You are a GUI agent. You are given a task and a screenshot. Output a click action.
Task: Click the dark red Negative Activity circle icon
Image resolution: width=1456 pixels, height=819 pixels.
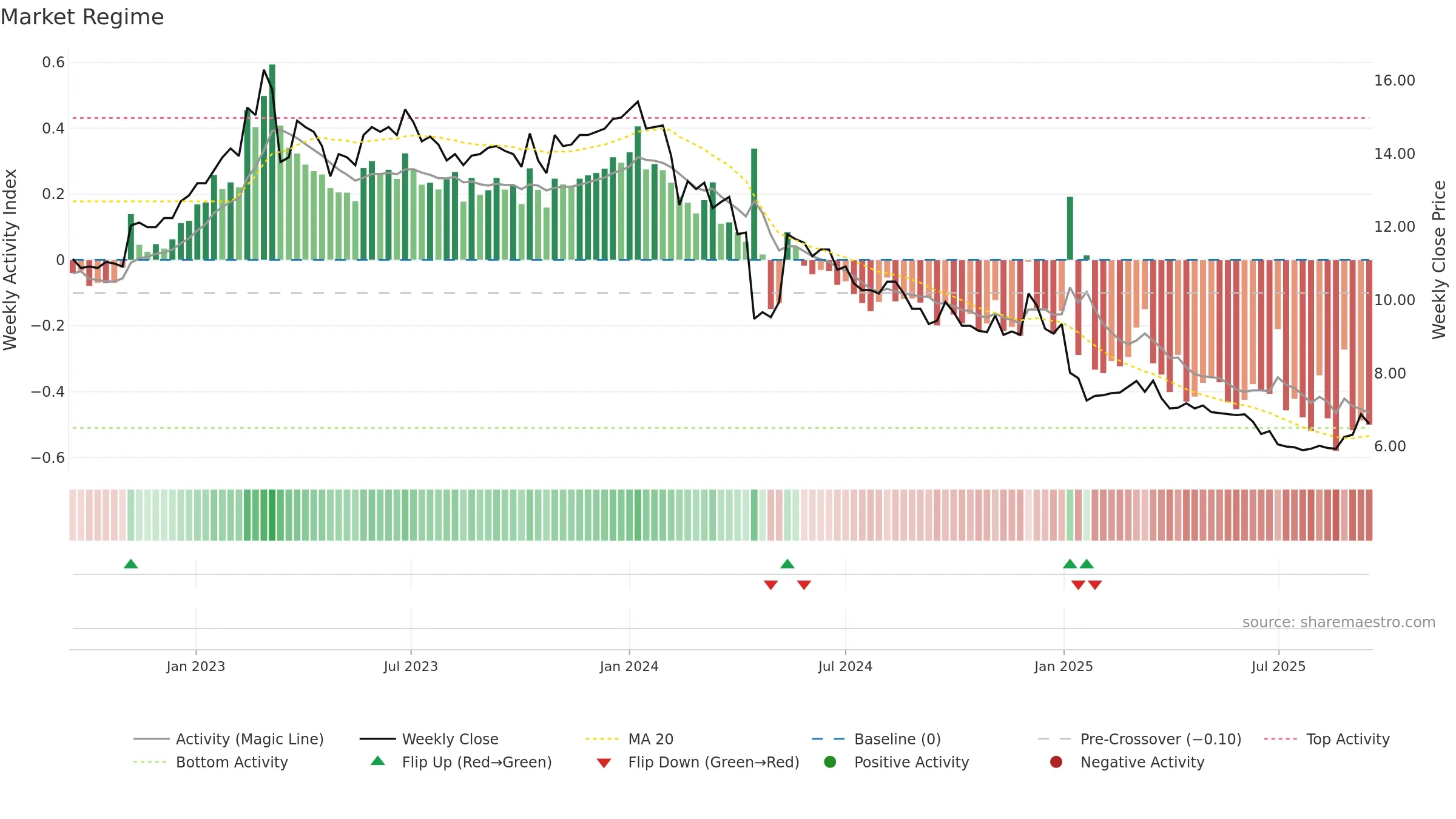[1056, 762]
